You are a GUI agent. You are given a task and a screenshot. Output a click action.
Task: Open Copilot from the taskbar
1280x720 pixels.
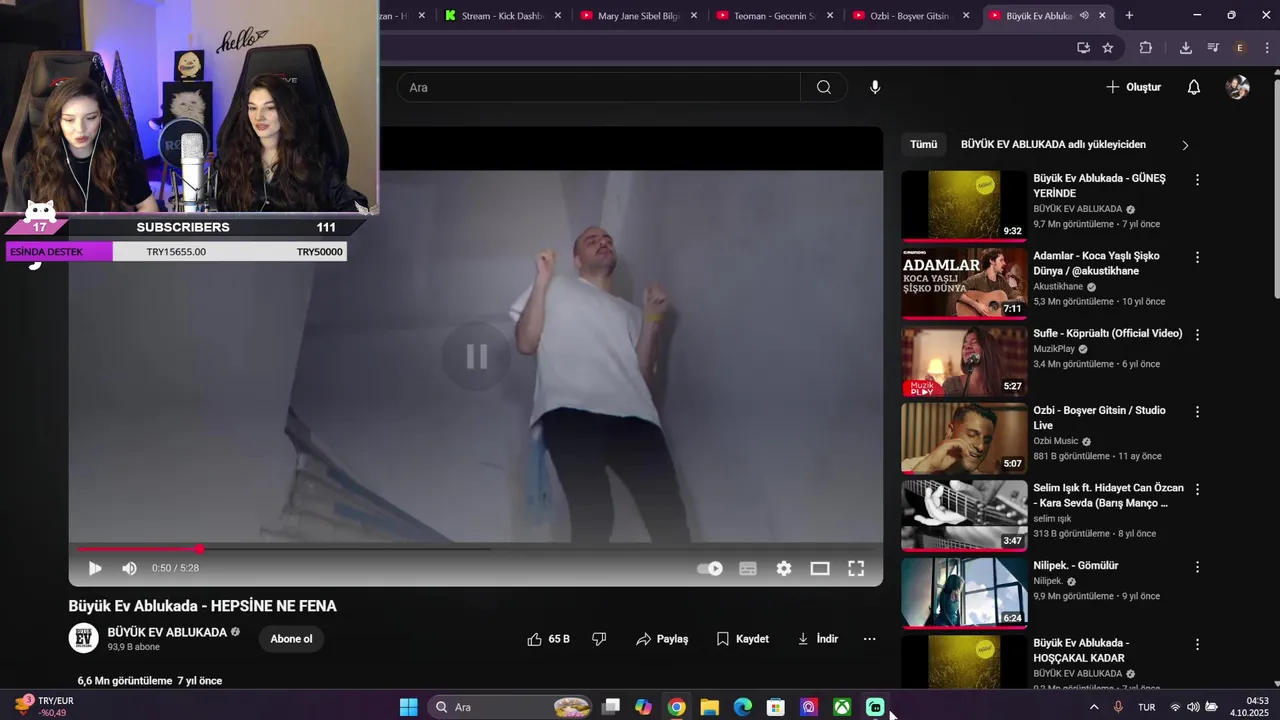pyautogui.click(x=643, y=707)
